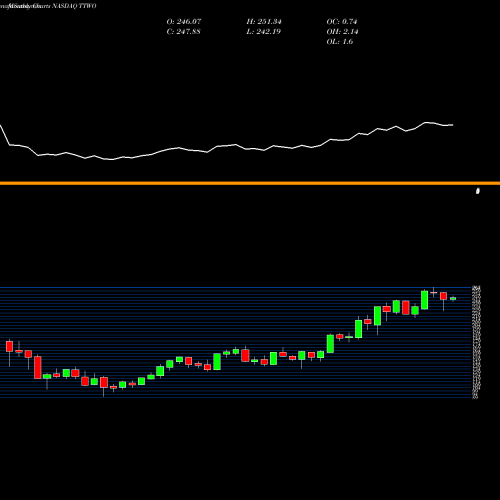The height and width of the screenshot is (500, 500).
Task: Click the 'OH: 2.14' value
Action: (342, 32)
